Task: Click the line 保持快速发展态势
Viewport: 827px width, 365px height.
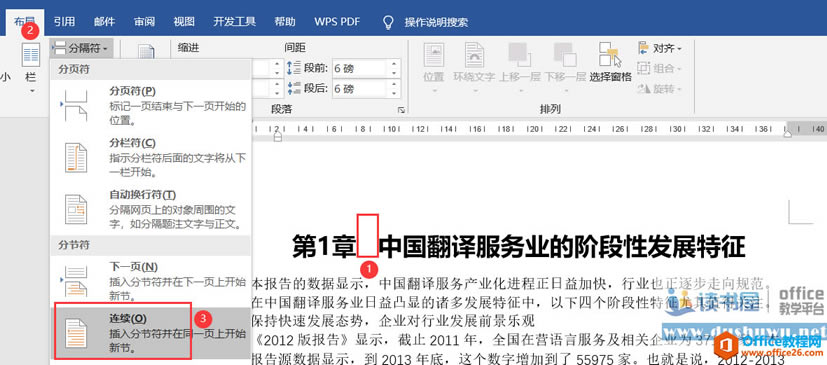Action: [393, 321]
